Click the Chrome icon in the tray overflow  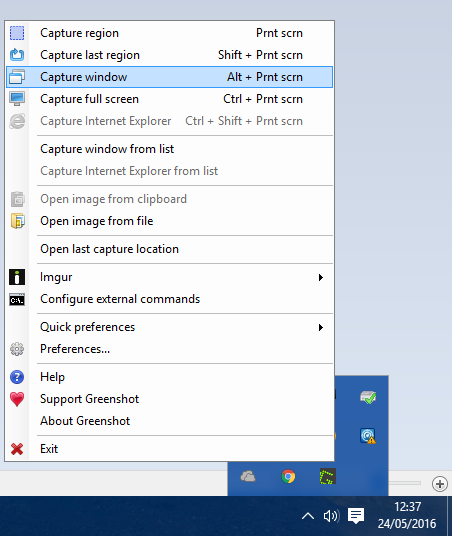point(288,476)
